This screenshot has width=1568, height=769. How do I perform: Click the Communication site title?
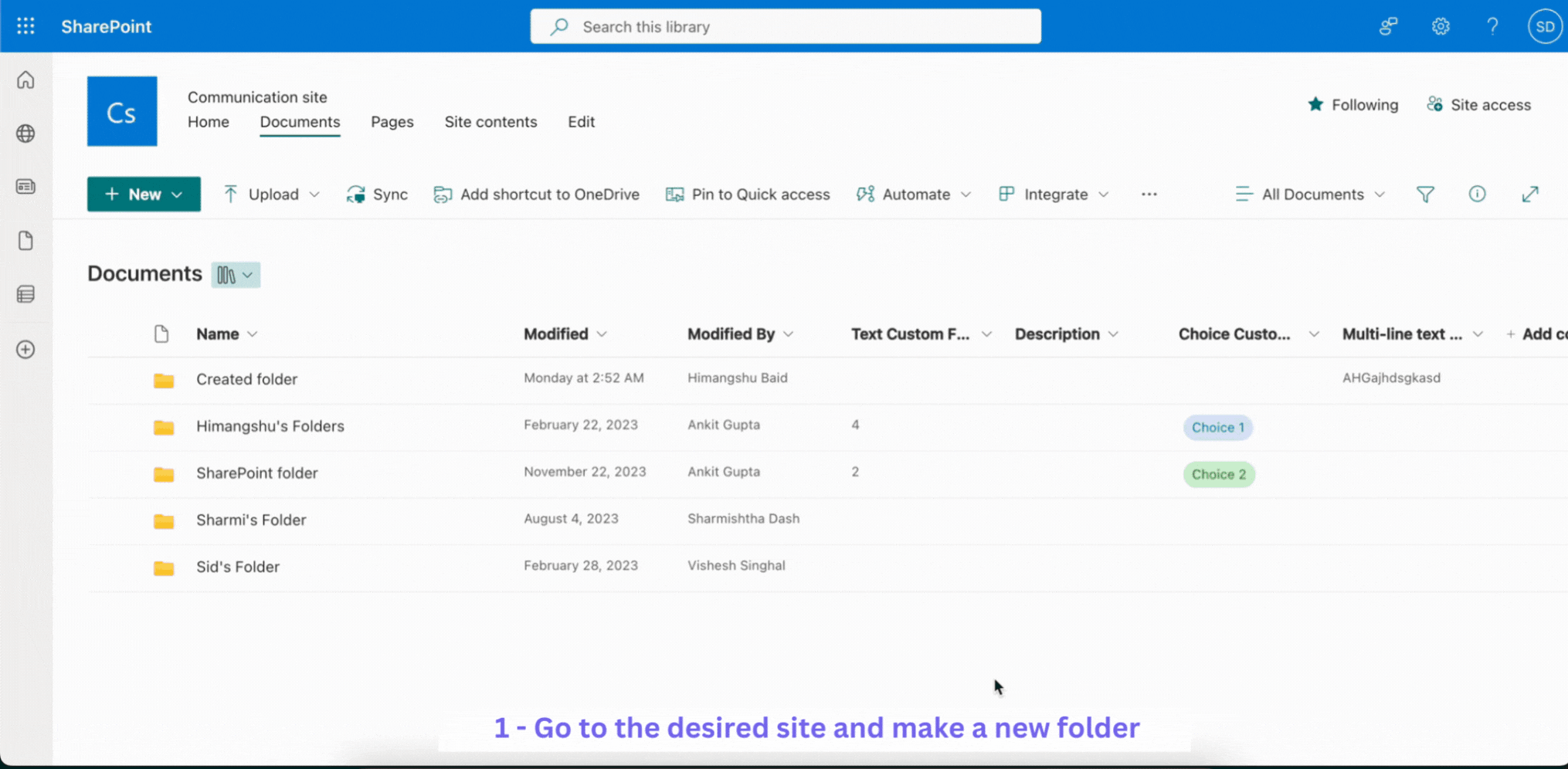click(257, 97)
